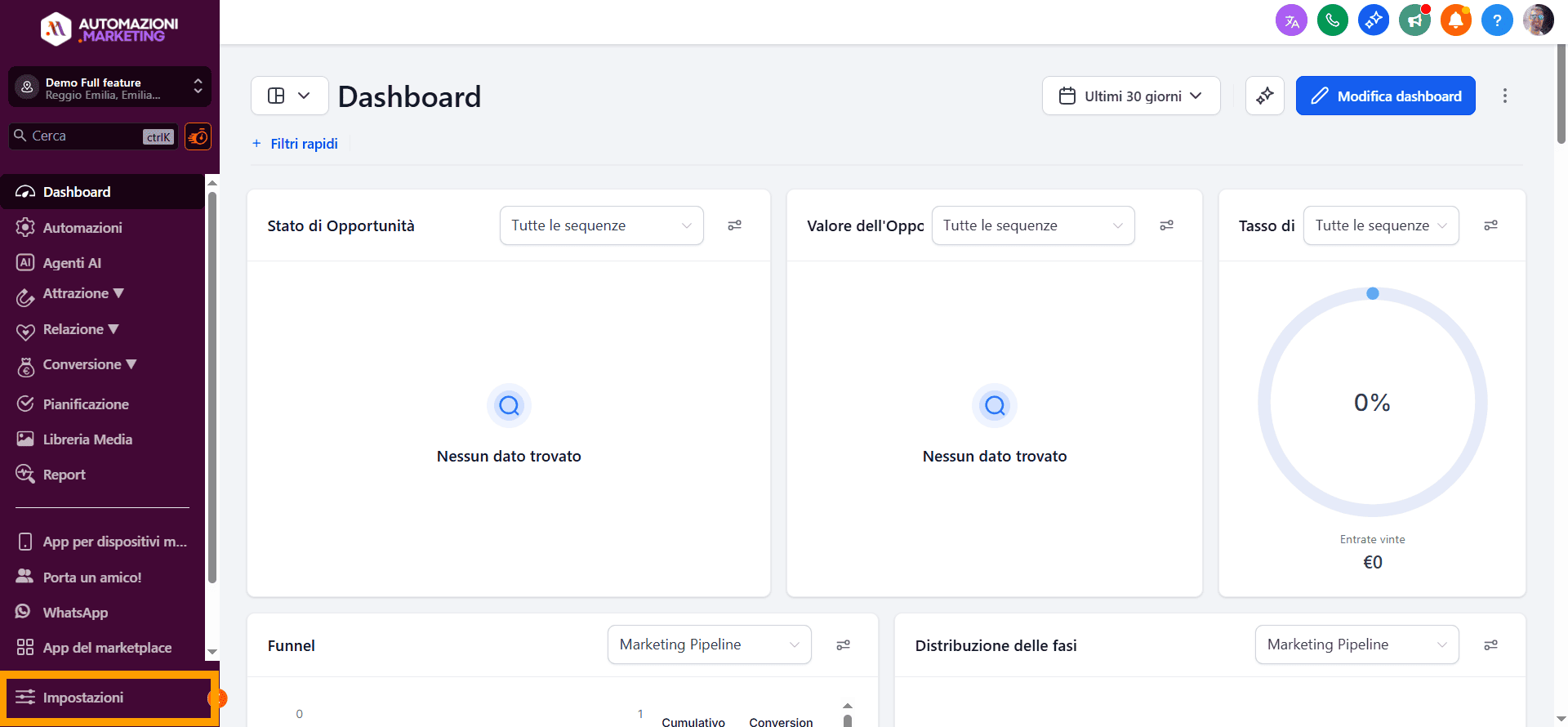Image resolution: width=1568 pixels, height=727 pixels.
Task: Open Automazioni in the sidebar
Action: [x=82, y=228]
